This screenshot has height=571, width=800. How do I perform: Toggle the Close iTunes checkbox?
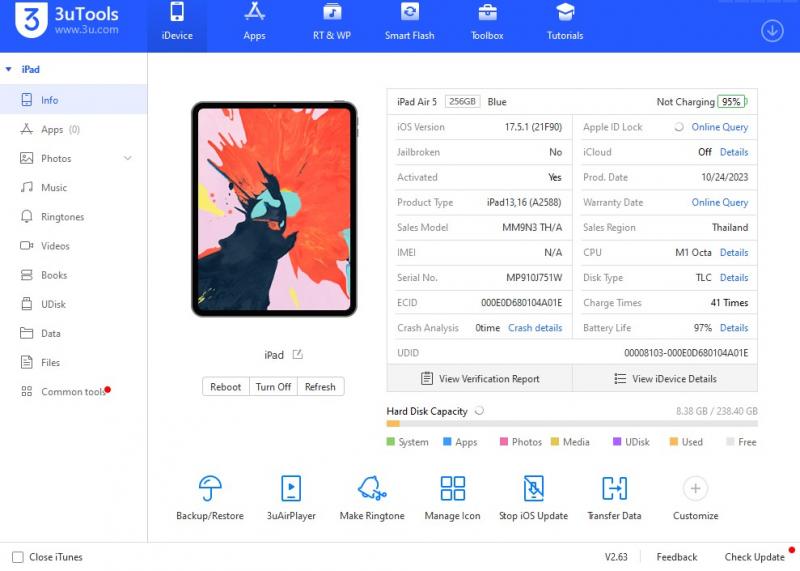pyautogui.click(x=17, y=557)
